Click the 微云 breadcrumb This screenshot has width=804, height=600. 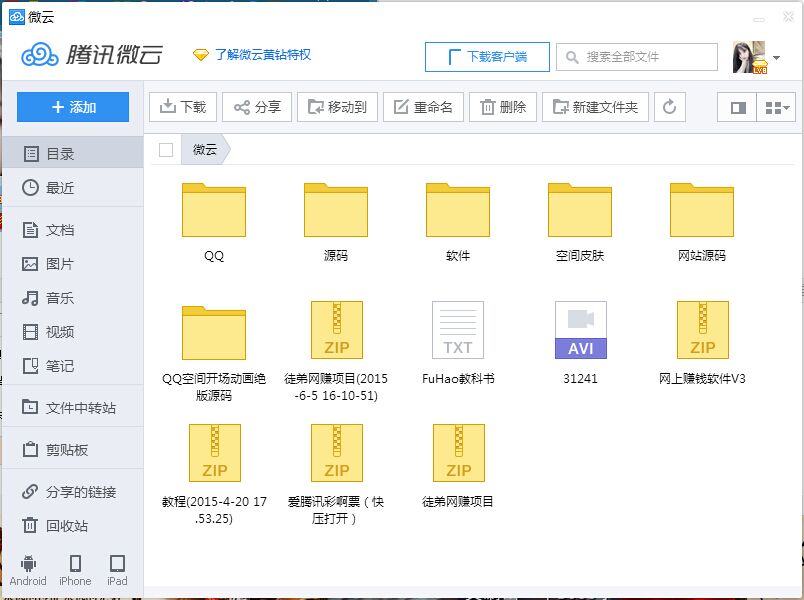coord(205,150)
